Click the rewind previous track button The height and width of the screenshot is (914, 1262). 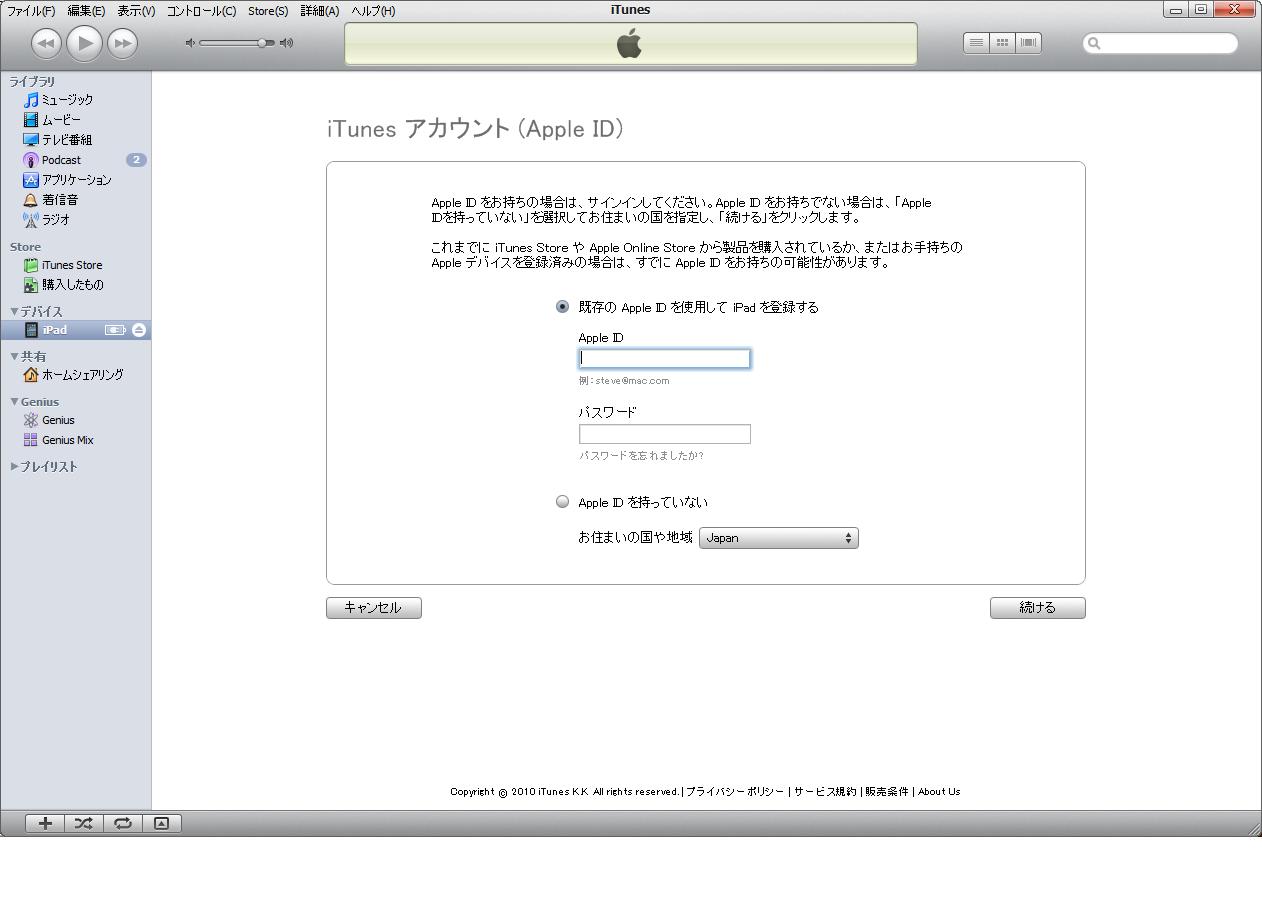tap(46, 43)
